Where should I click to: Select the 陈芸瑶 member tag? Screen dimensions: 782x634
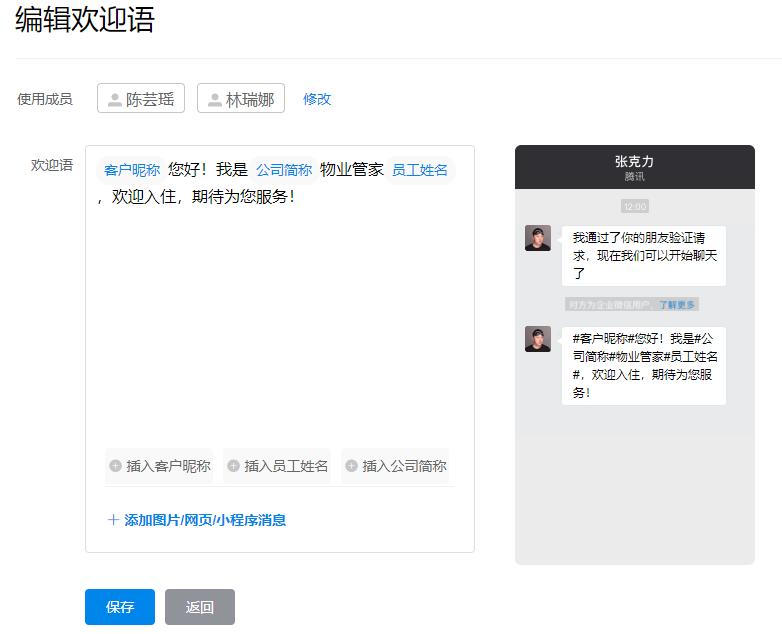141,99
